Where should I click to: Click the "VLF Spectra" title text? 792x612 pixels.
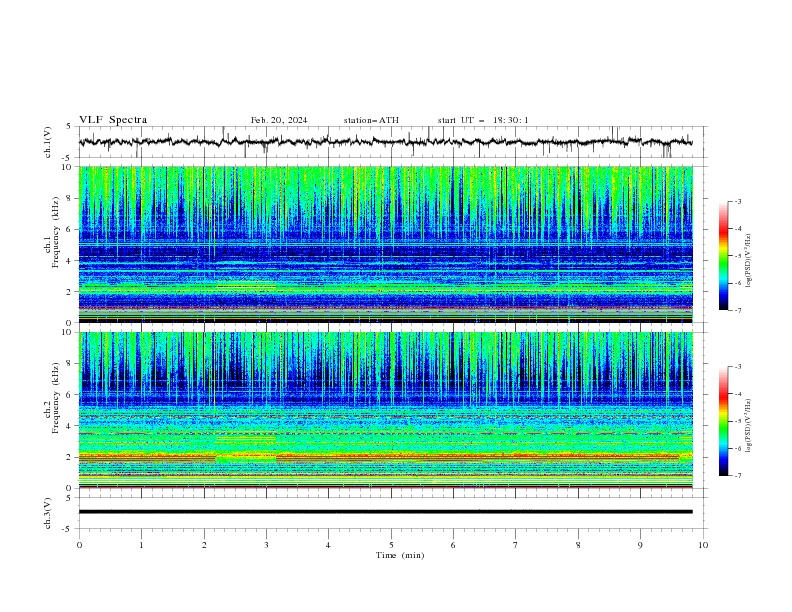tap(113, 120)
